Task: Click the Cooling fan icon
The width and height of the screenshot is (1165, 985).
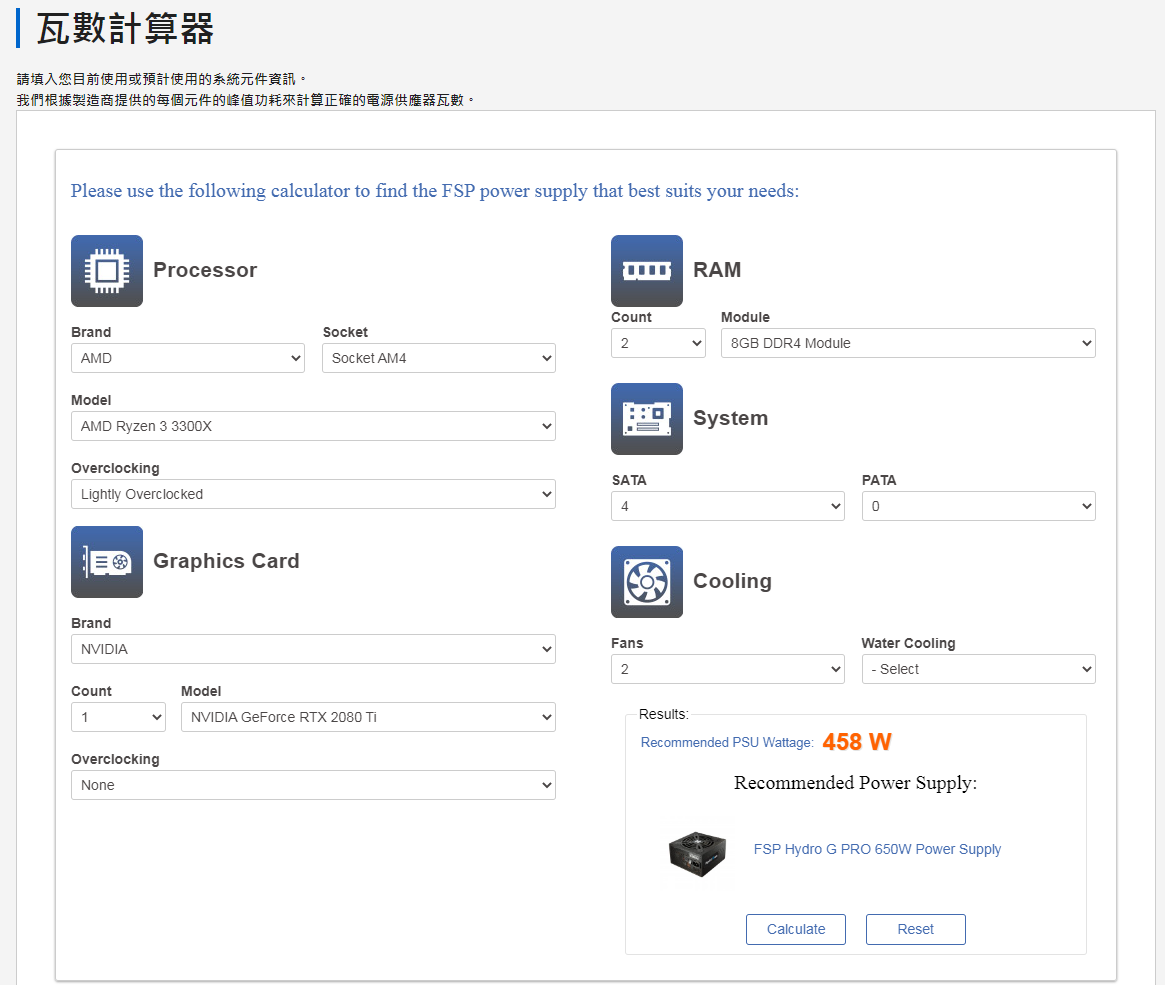Action: tap(646, 582)
